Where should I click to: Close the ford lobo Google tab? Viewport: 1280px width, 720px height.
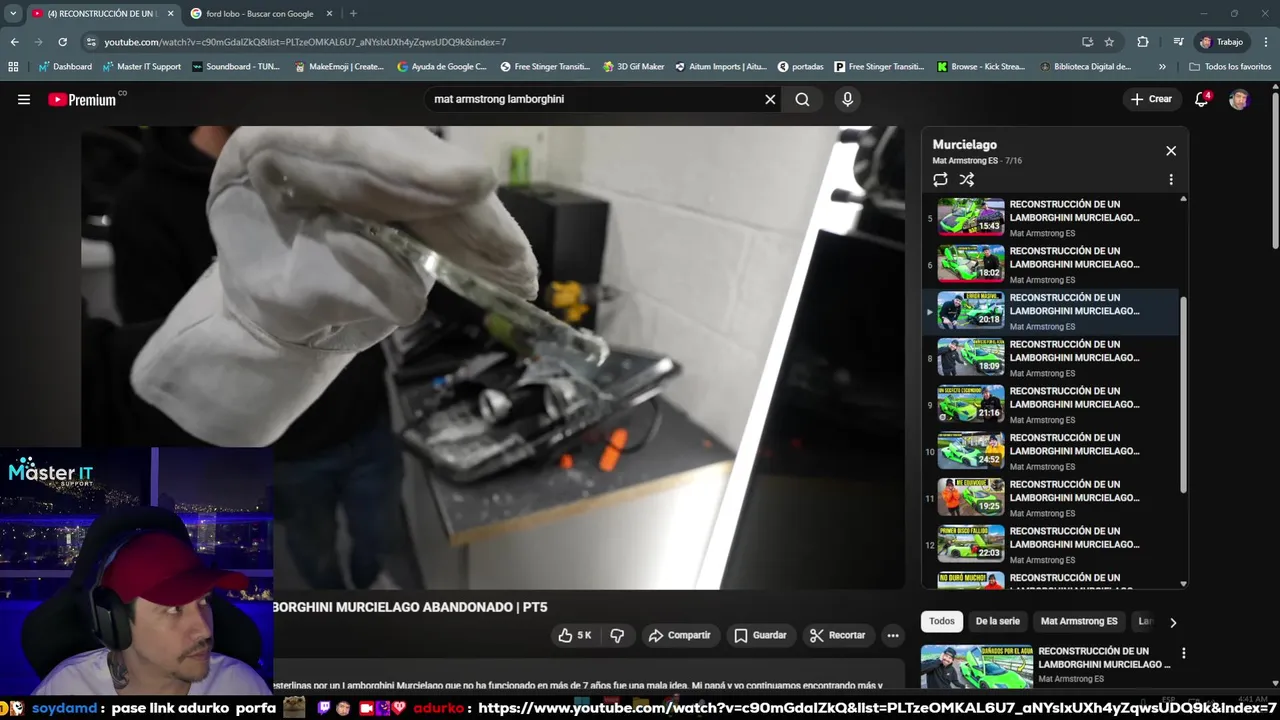(x=329, y=13)
